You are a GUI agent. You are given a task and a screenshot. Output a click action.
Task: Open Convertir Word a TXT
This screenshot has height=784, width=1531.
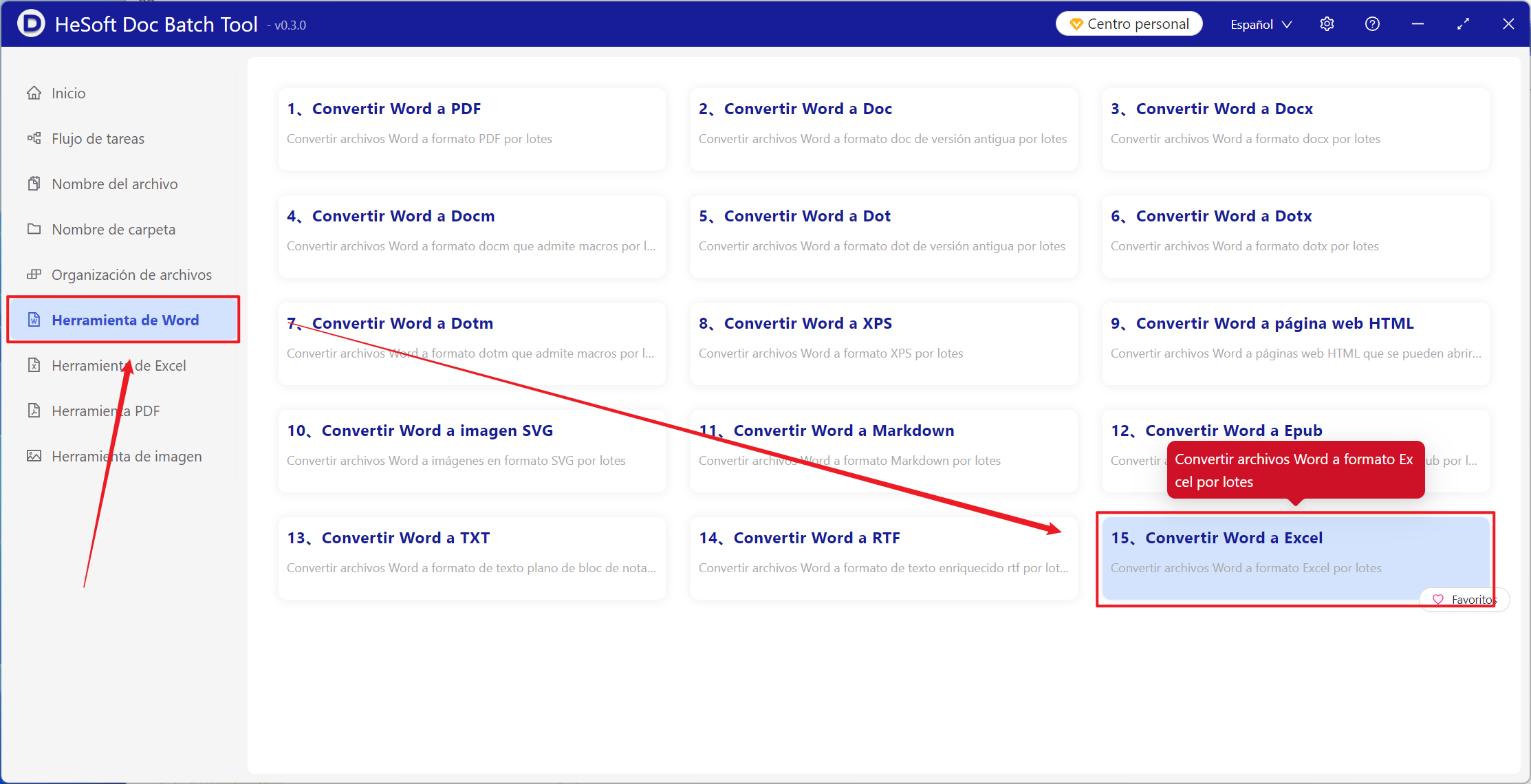pos(472,558)
